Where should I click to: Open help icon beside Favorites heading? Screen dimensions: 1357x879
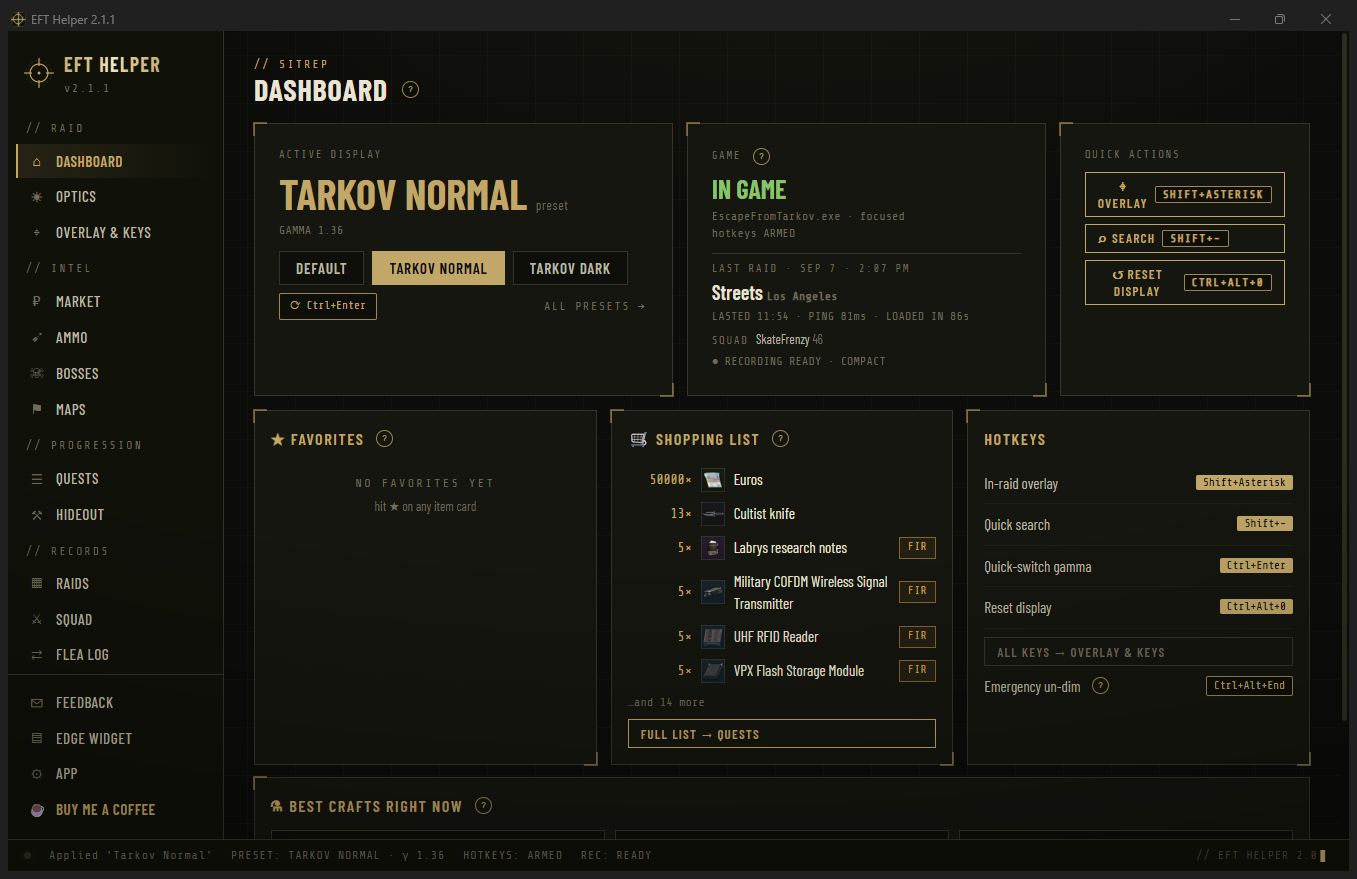click(384, 439)
